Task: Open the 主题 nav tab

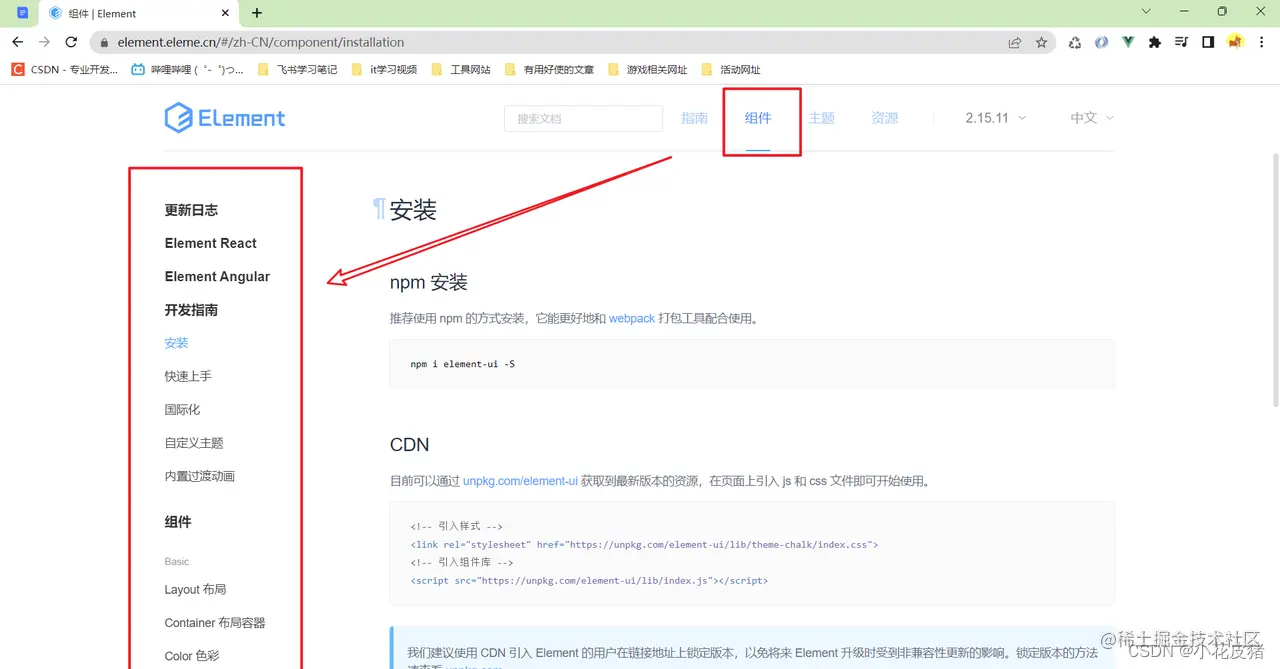Action: click(x=821, y=118)
